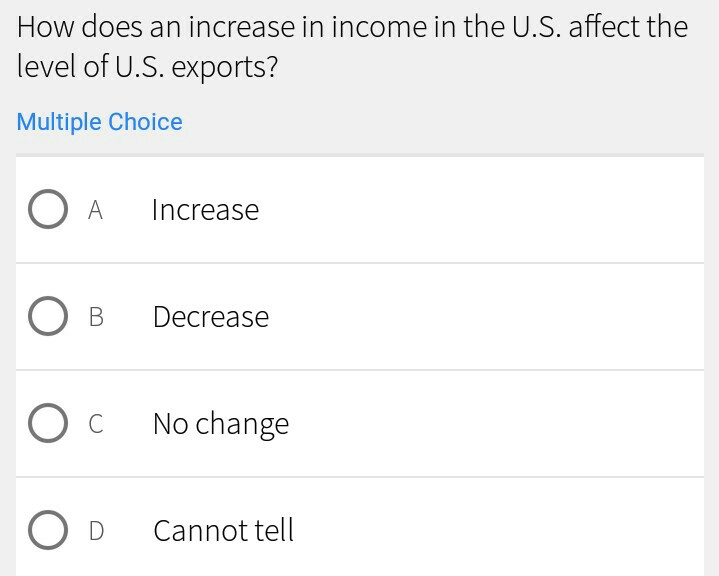Screen dimensions: 719x576
Task: Pick the radio button for option D
Action: tap(48, 530)
